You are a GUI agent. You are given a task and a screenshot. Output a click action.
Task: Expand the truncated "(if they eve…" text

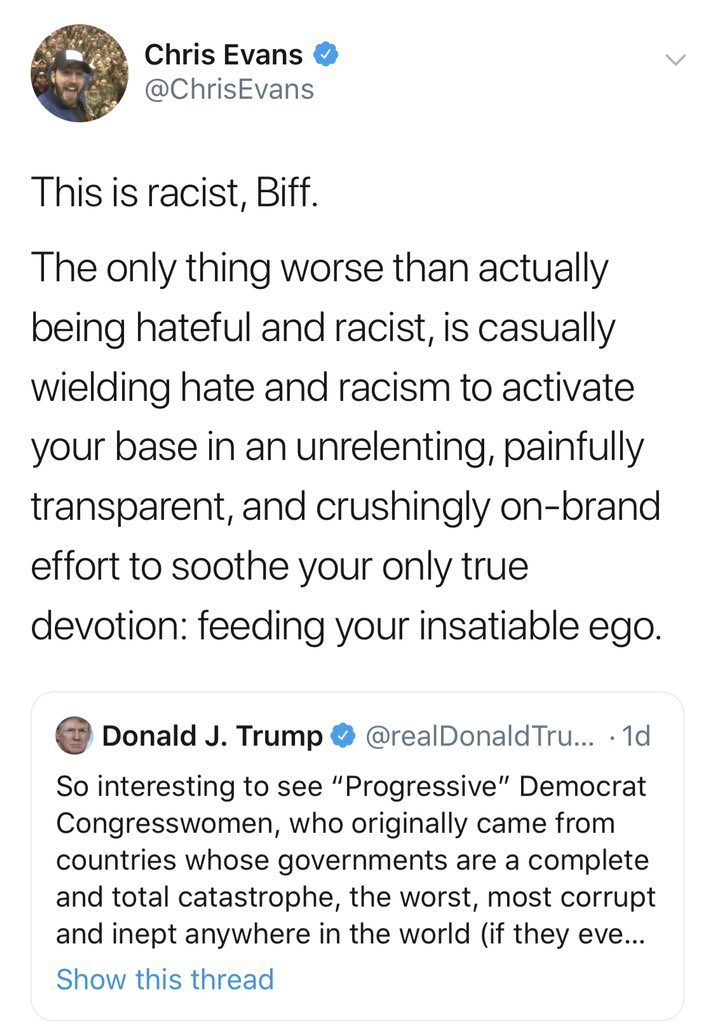575,933
